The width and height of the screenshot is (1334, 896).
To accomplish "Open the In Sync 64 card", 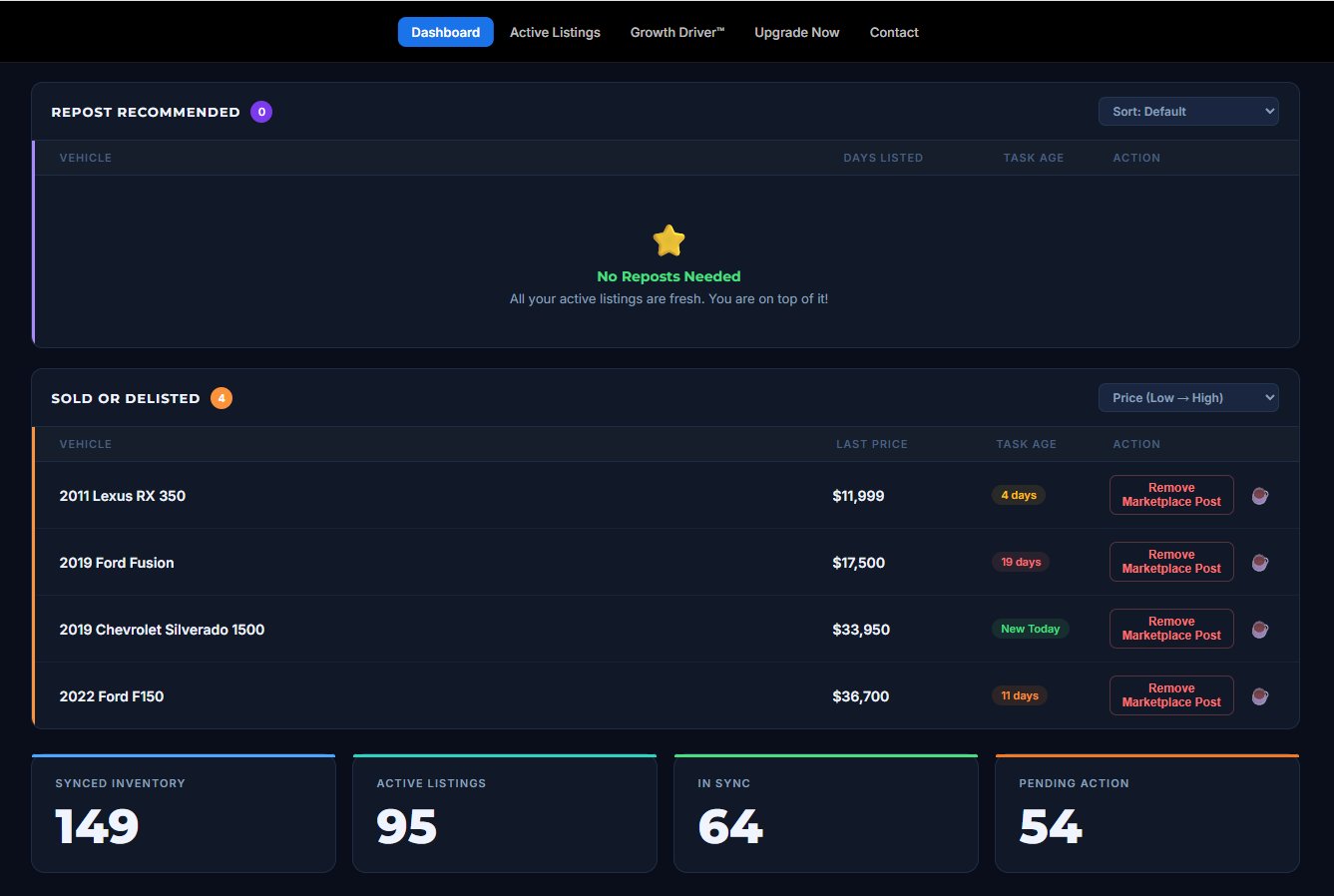I will click(x=826, y=813).
